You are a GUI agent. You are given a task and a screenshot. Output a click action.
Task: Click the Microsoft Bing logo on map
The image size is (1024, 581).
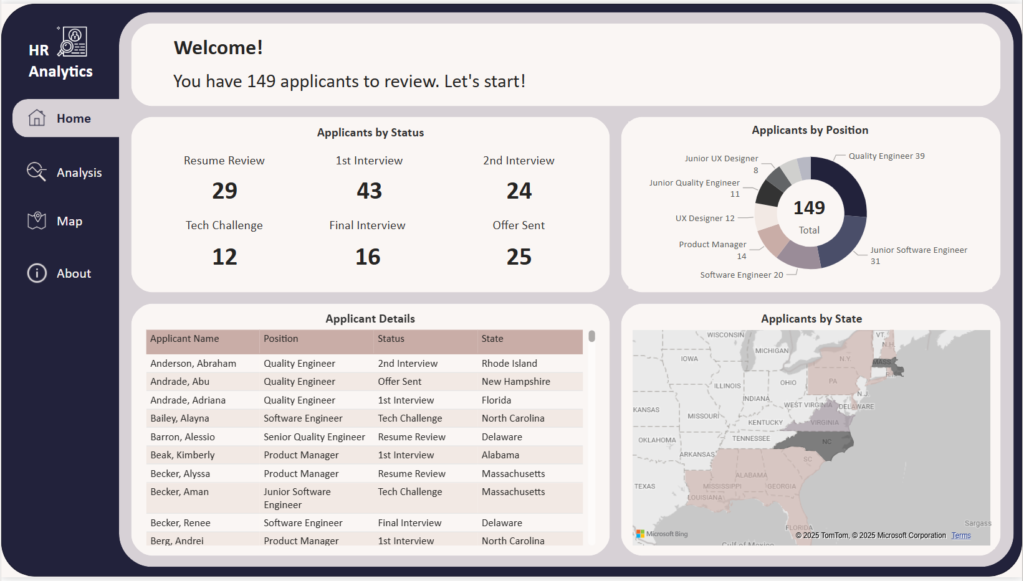point(662,535)
